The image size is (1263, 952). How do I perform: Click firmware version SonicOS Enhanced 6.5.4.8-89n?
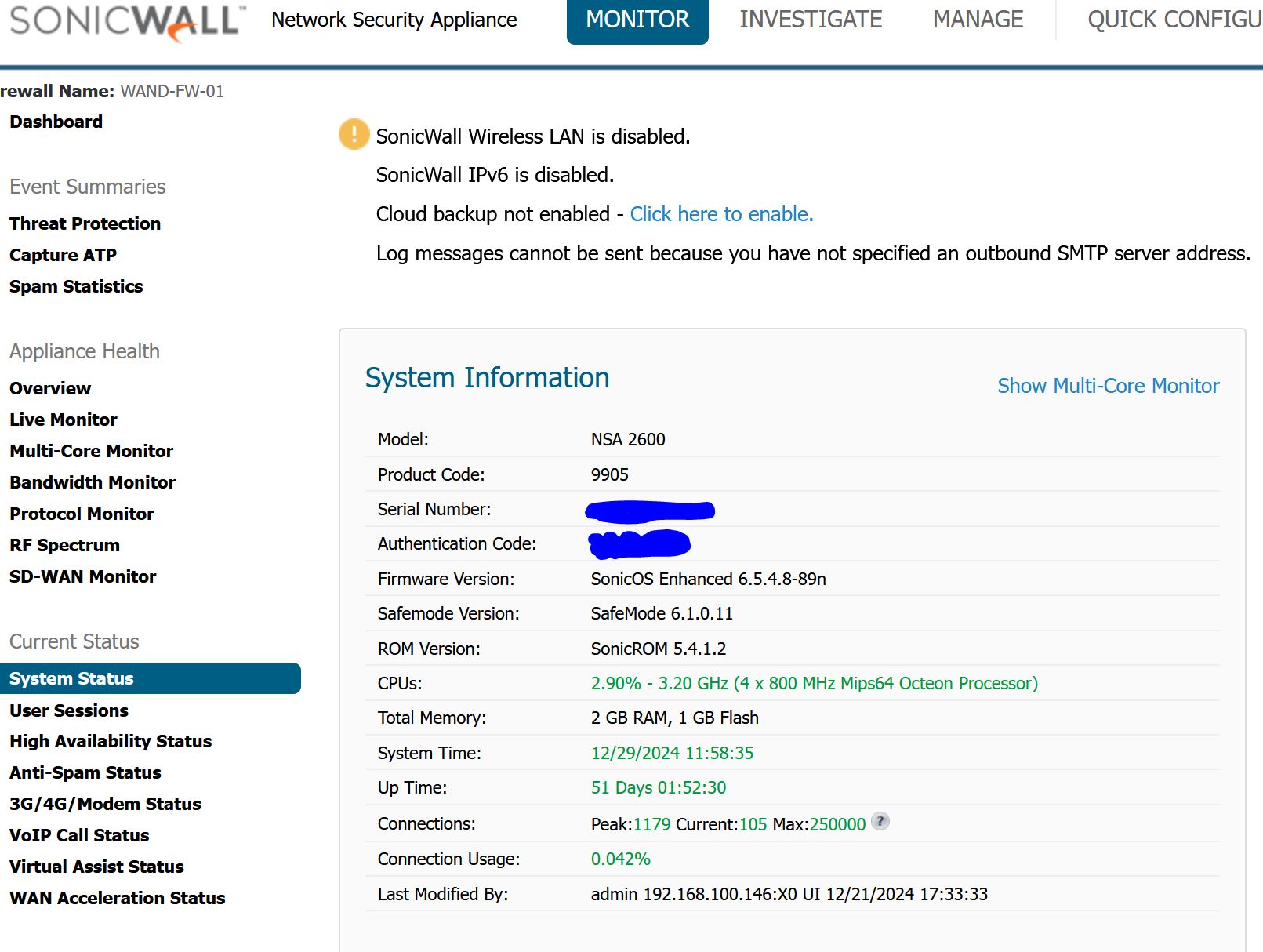pyautogui.click(x=708, y=579)
